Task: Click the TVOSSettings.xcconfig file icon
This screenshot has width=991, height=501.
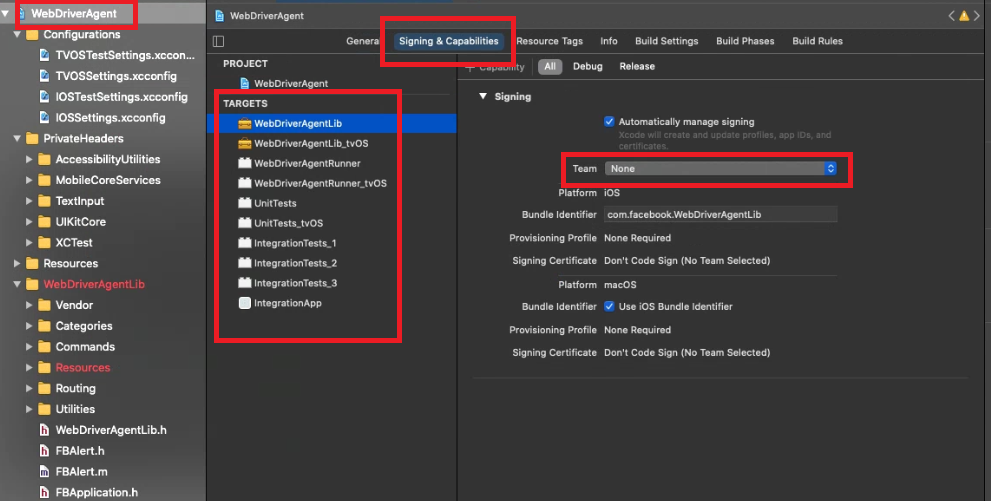Action: 44,76
